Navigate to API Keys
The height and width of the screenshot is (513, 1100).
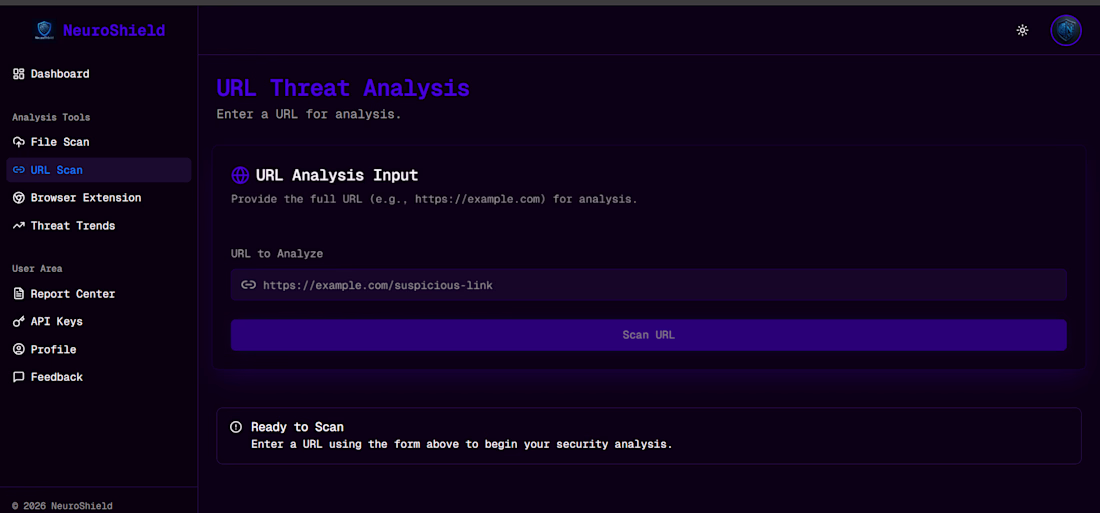point(99,321)
